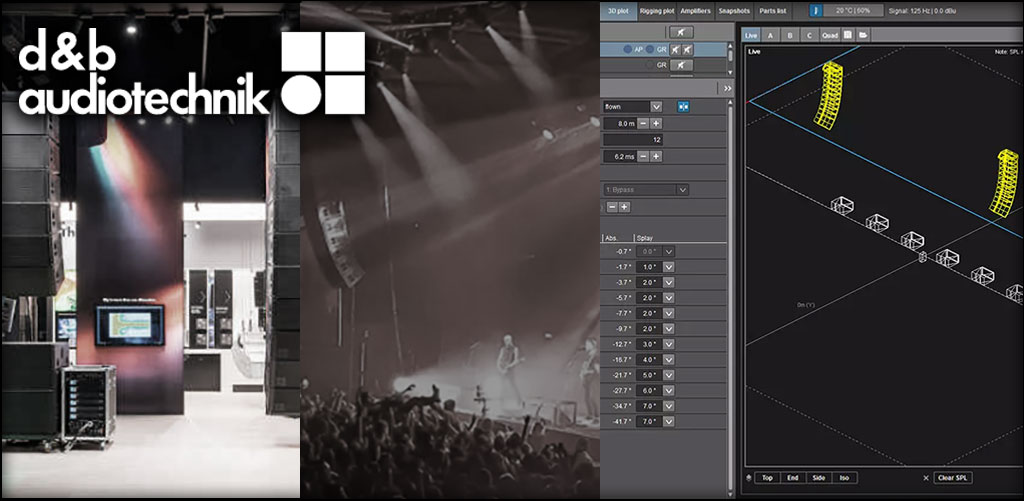Open the Parts list tab
Viewport: 1024px width, 501px height.
(773, 11)
